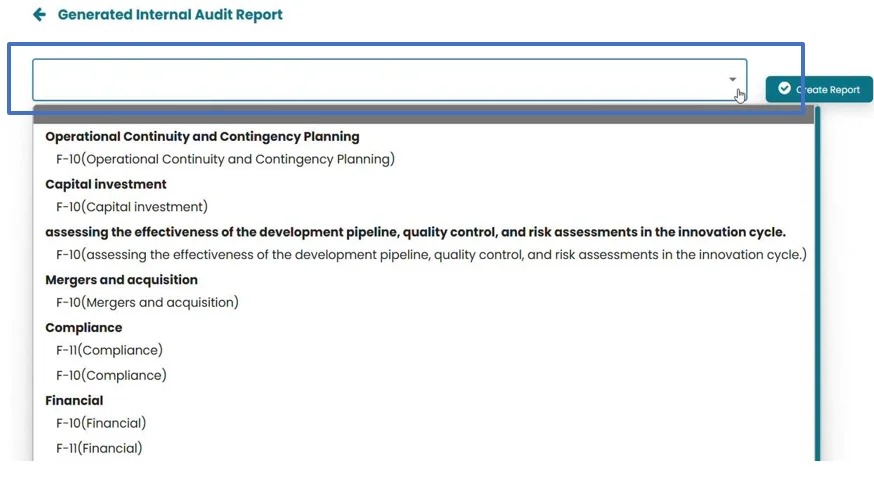Click the bold Capital investment group header
874x483 pixels.
pyautogui.click(x=106, y=184)
